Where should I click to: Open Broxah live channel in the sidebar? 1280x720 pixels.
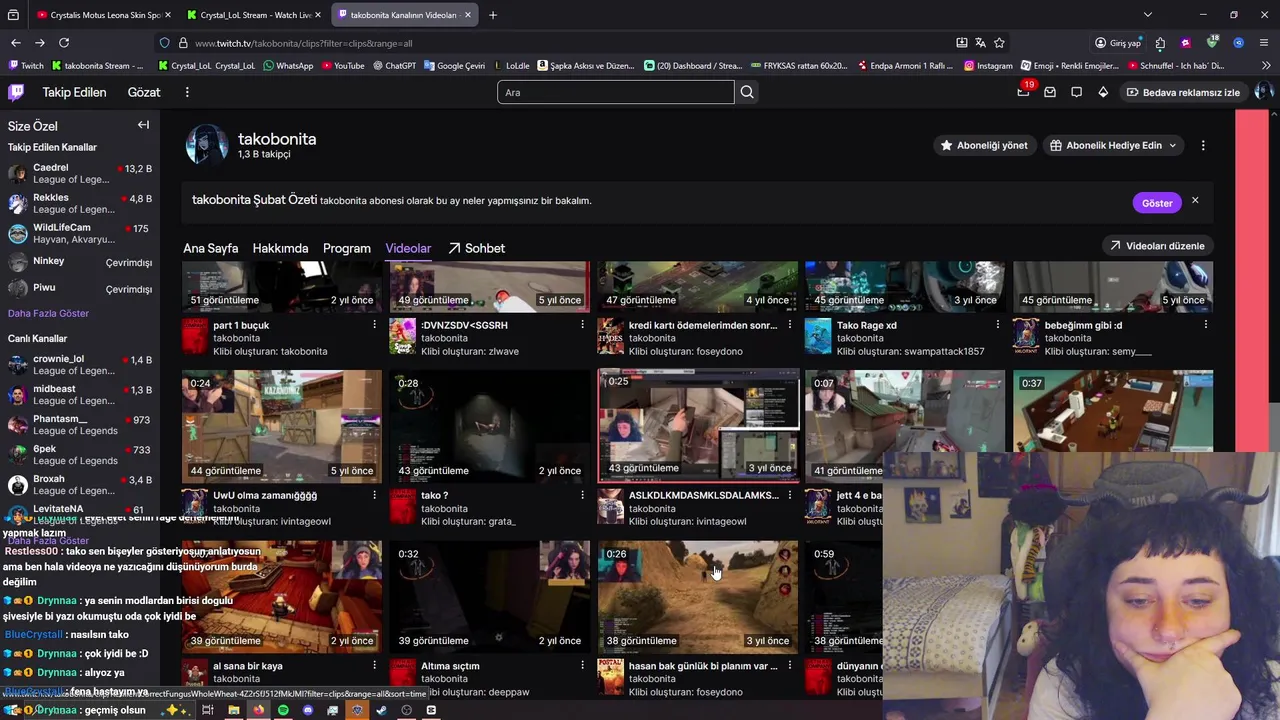[80, 484]
